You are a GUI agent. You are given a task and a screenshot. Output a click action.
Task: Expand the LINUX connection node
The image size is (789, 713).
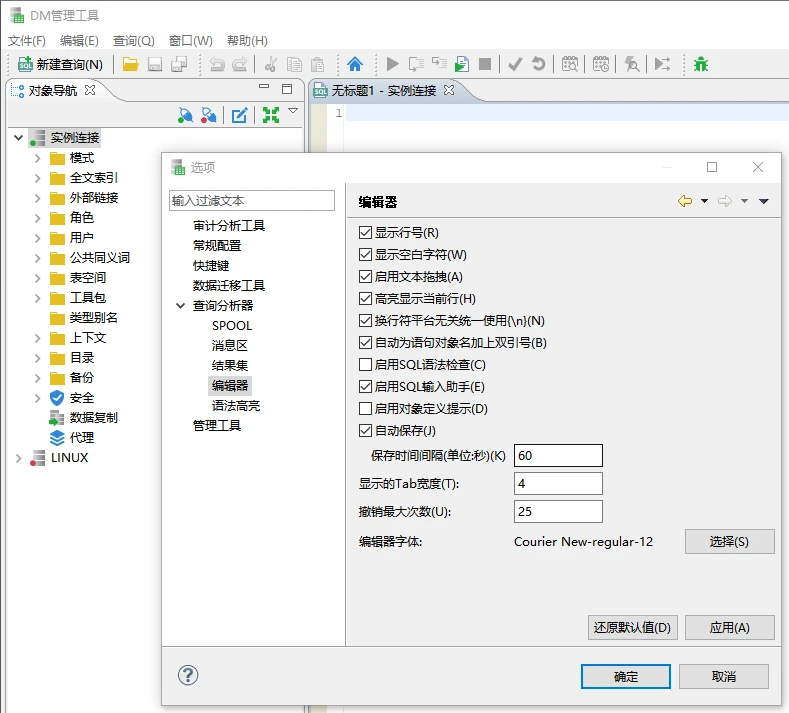18,458
